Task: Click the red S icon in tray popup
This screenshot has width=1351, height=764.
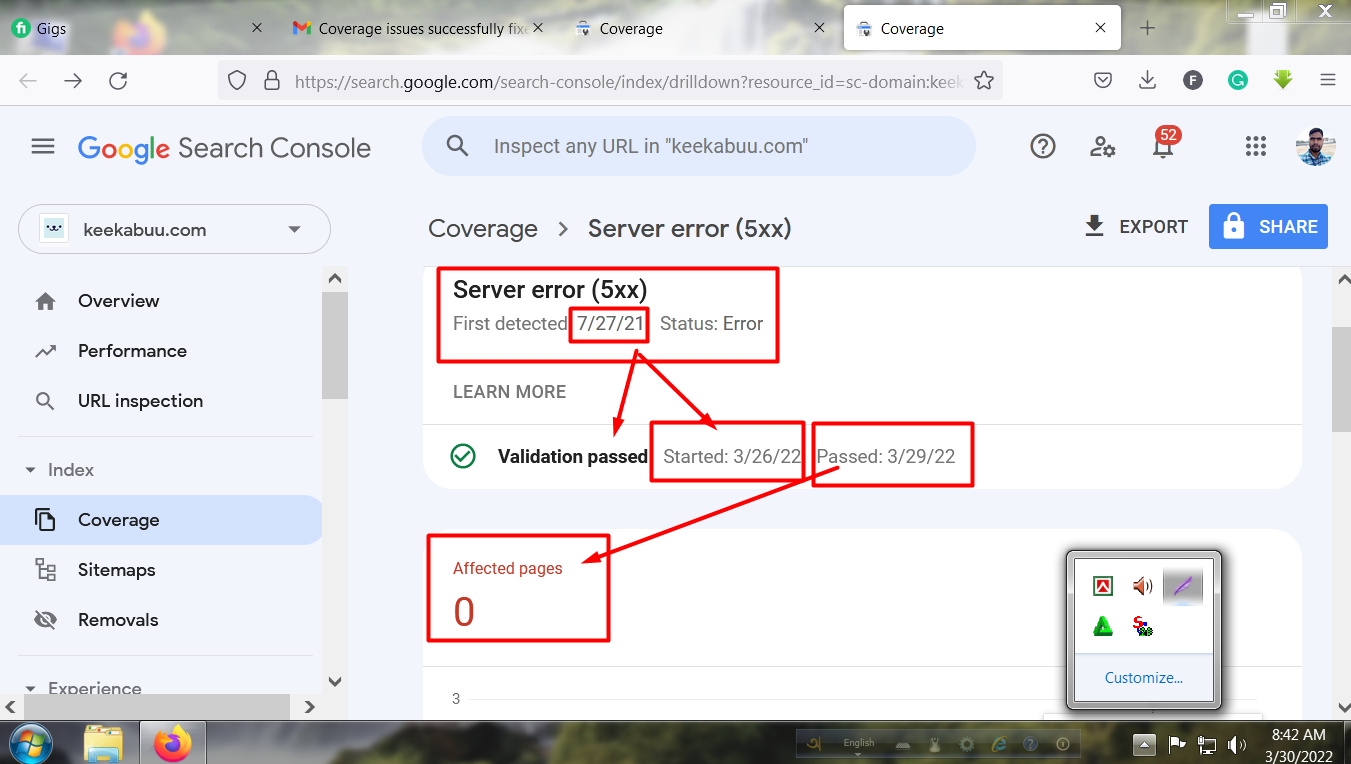Action: [1143, 626]
